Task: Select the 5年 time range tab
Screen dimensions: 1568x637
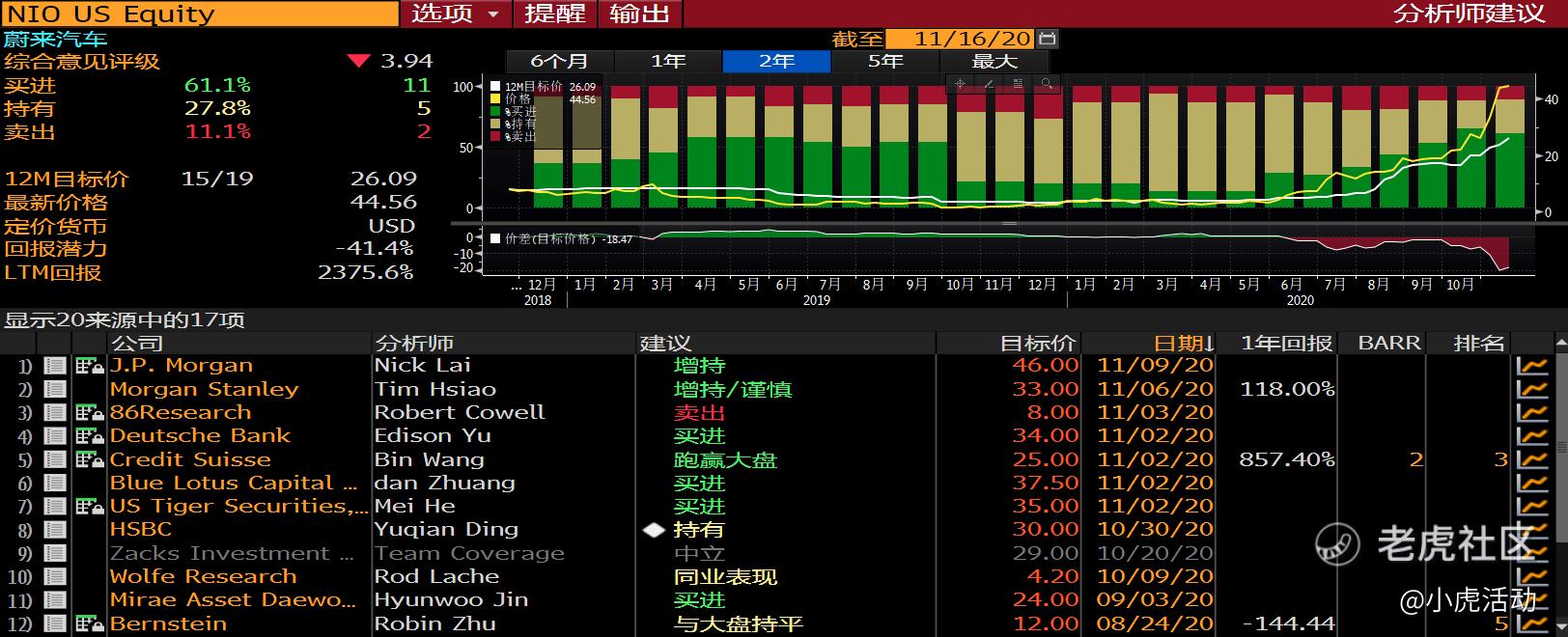Action: coord(884,61)
